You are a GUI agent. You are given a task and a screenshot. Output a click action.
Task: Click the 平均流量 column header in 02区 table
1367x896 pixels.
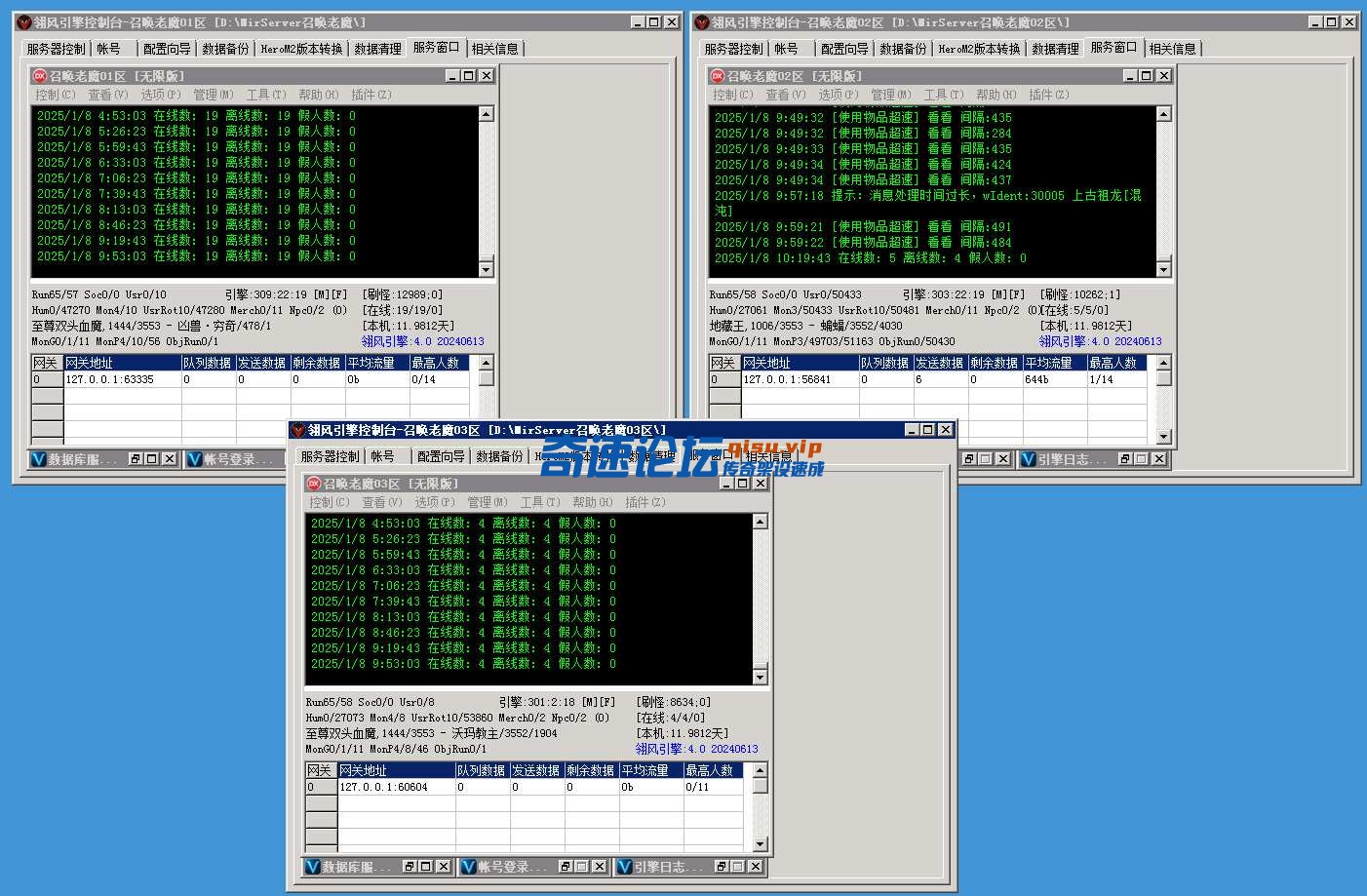coord(1054,363)
